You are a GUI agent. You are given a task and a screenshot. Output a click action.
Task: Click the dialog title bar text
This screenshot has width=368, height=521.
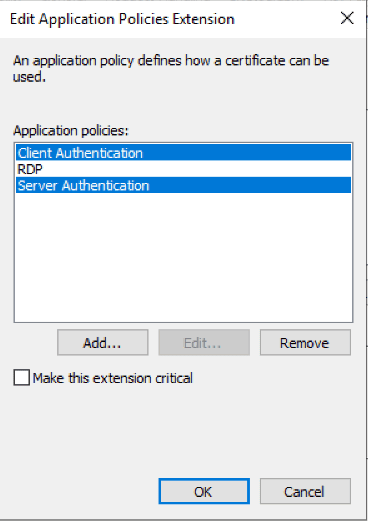pyautogui.click(x=122, y=19)
